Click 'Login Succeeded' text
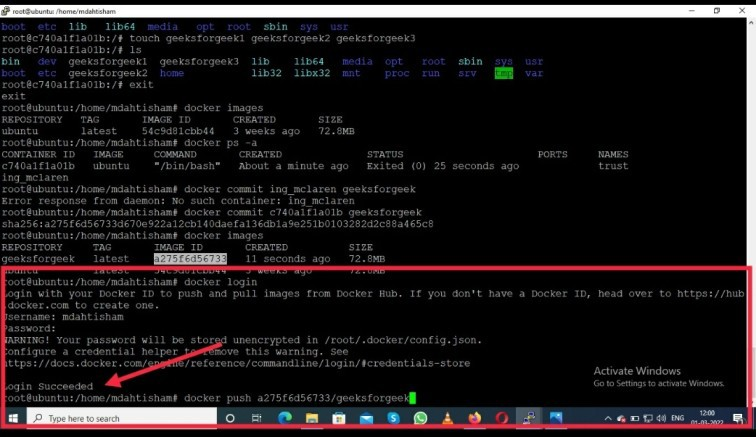 coord(48,386)
